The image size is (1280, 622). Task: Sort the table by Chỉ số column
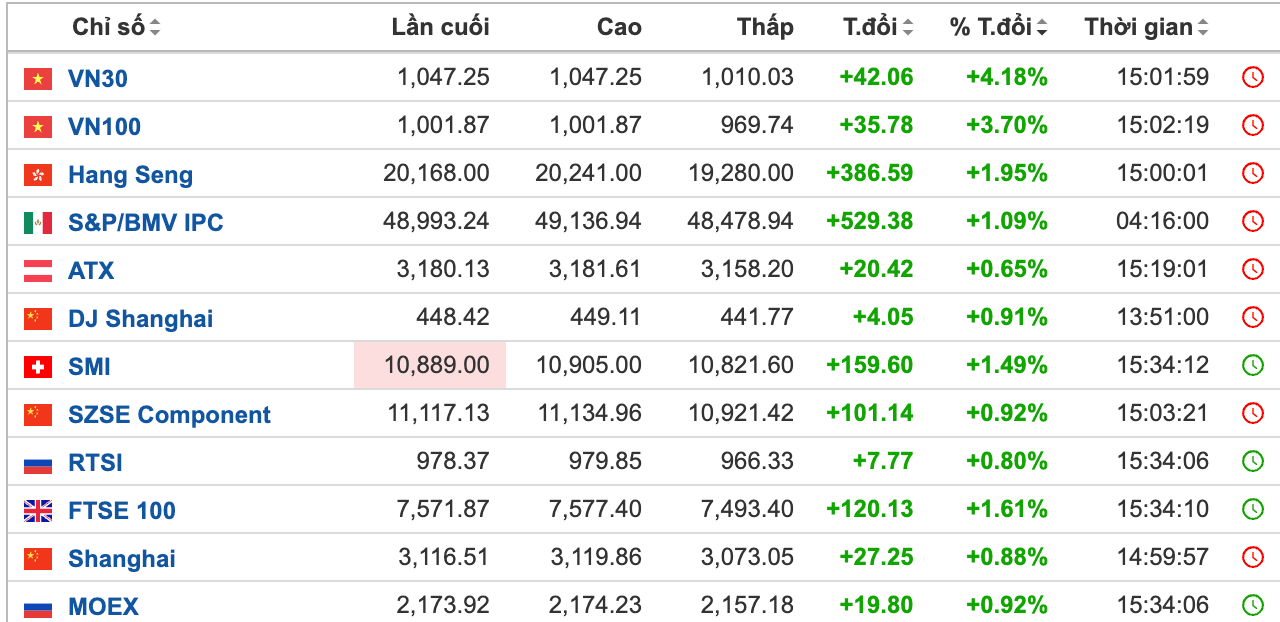click(154, 28)
